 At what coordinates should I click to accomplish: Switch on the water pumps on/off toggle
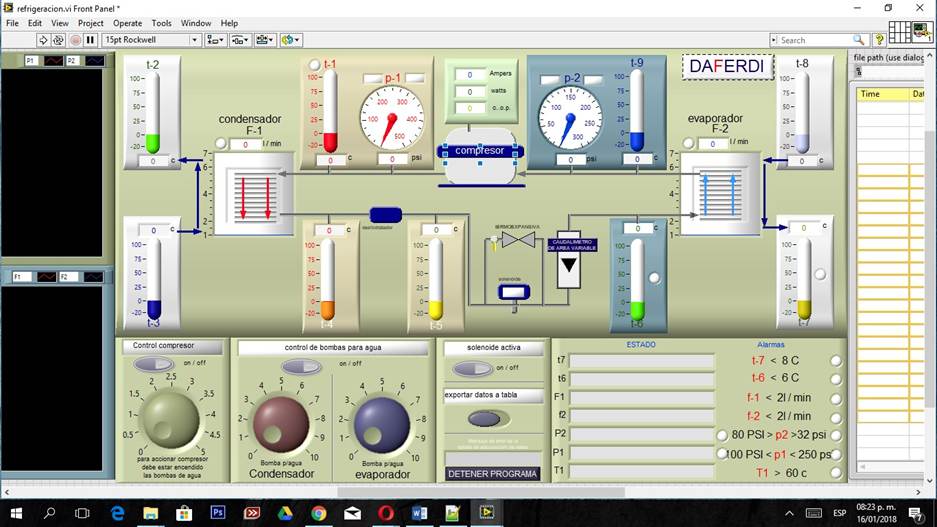pos(301,367)
